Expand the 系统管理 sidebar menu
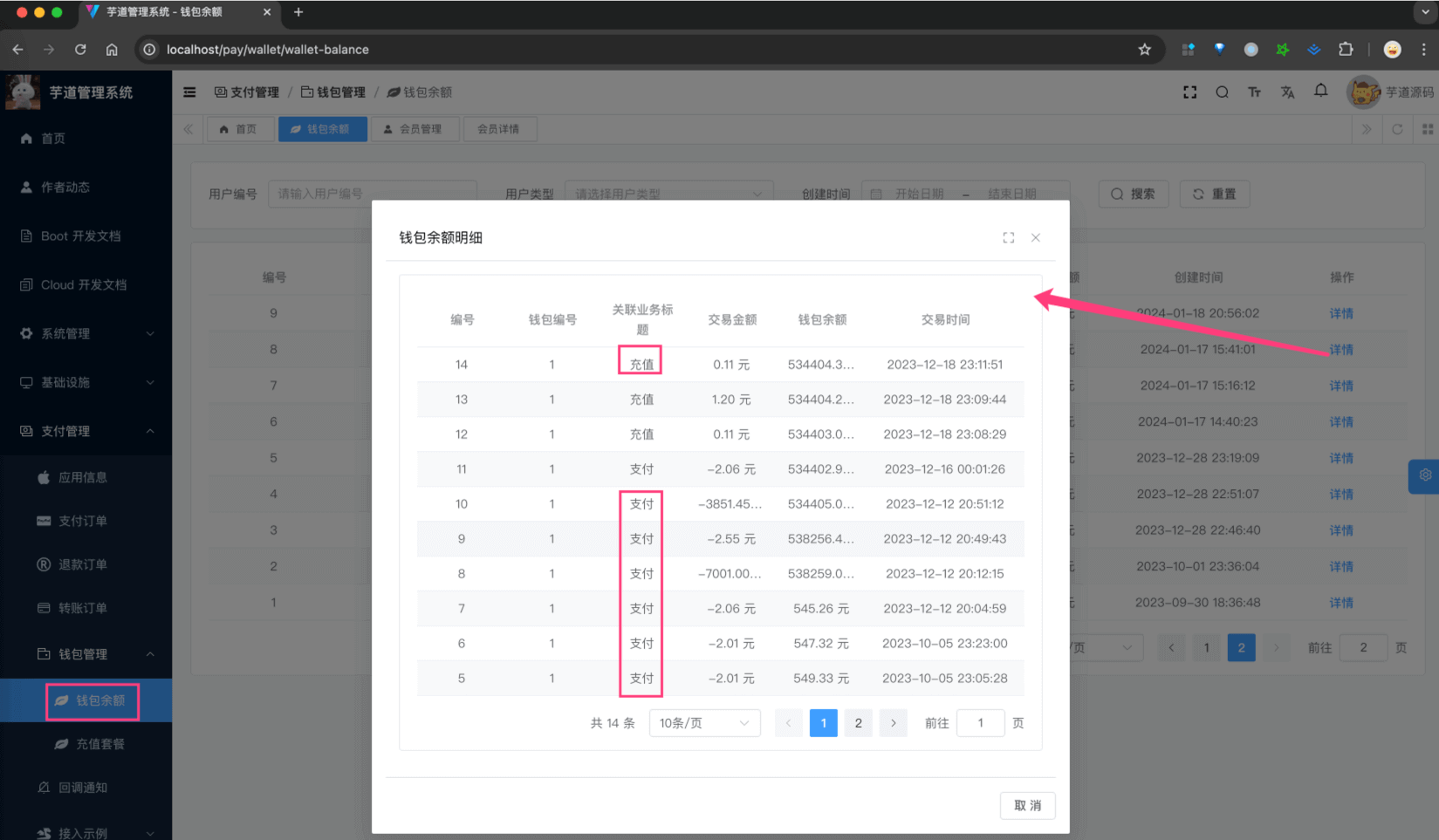This screenshot has width=1439, height=840. (x=86, y=333)
